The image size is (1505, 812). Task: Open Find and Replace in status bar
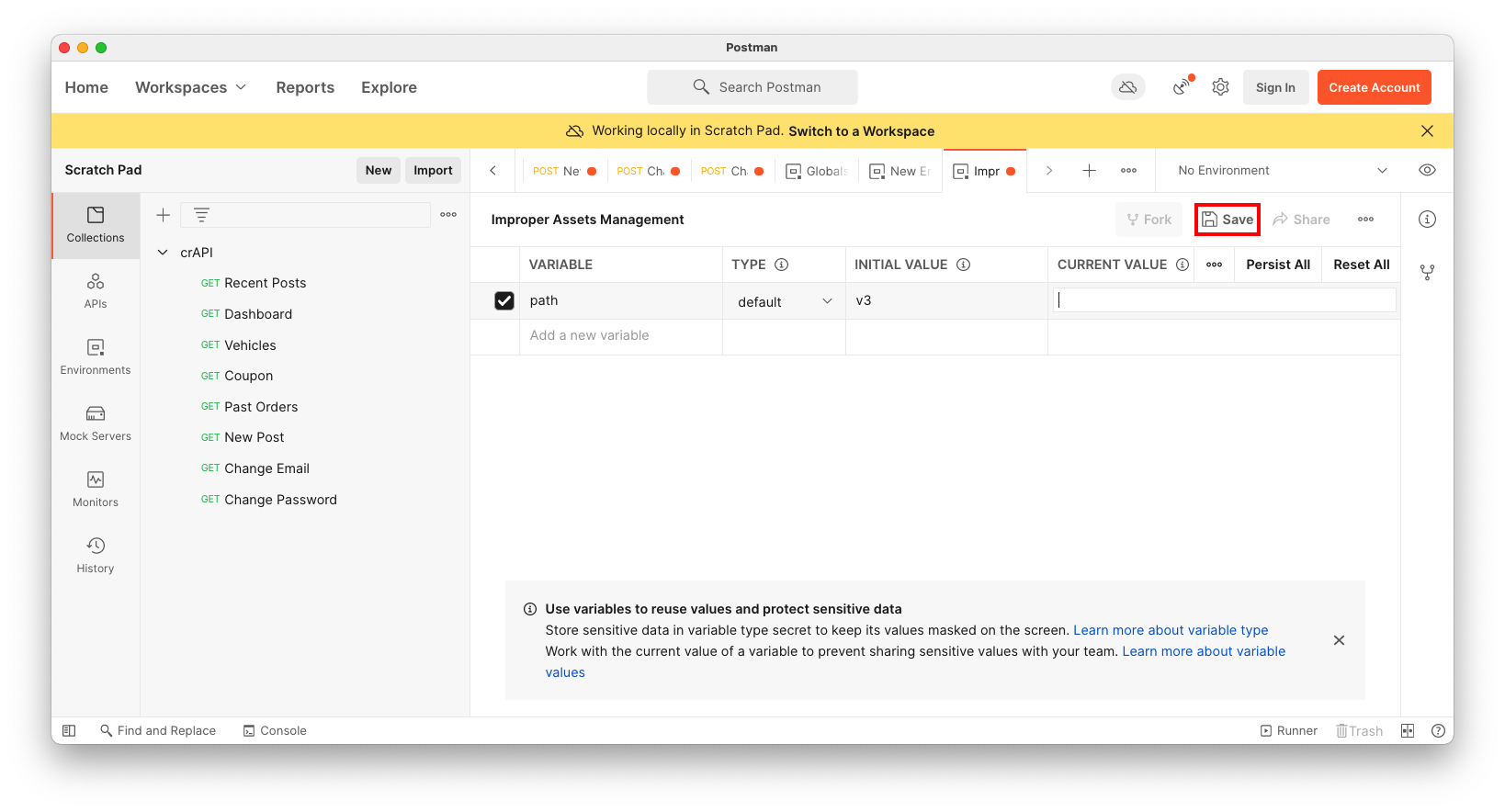(158, 731)
